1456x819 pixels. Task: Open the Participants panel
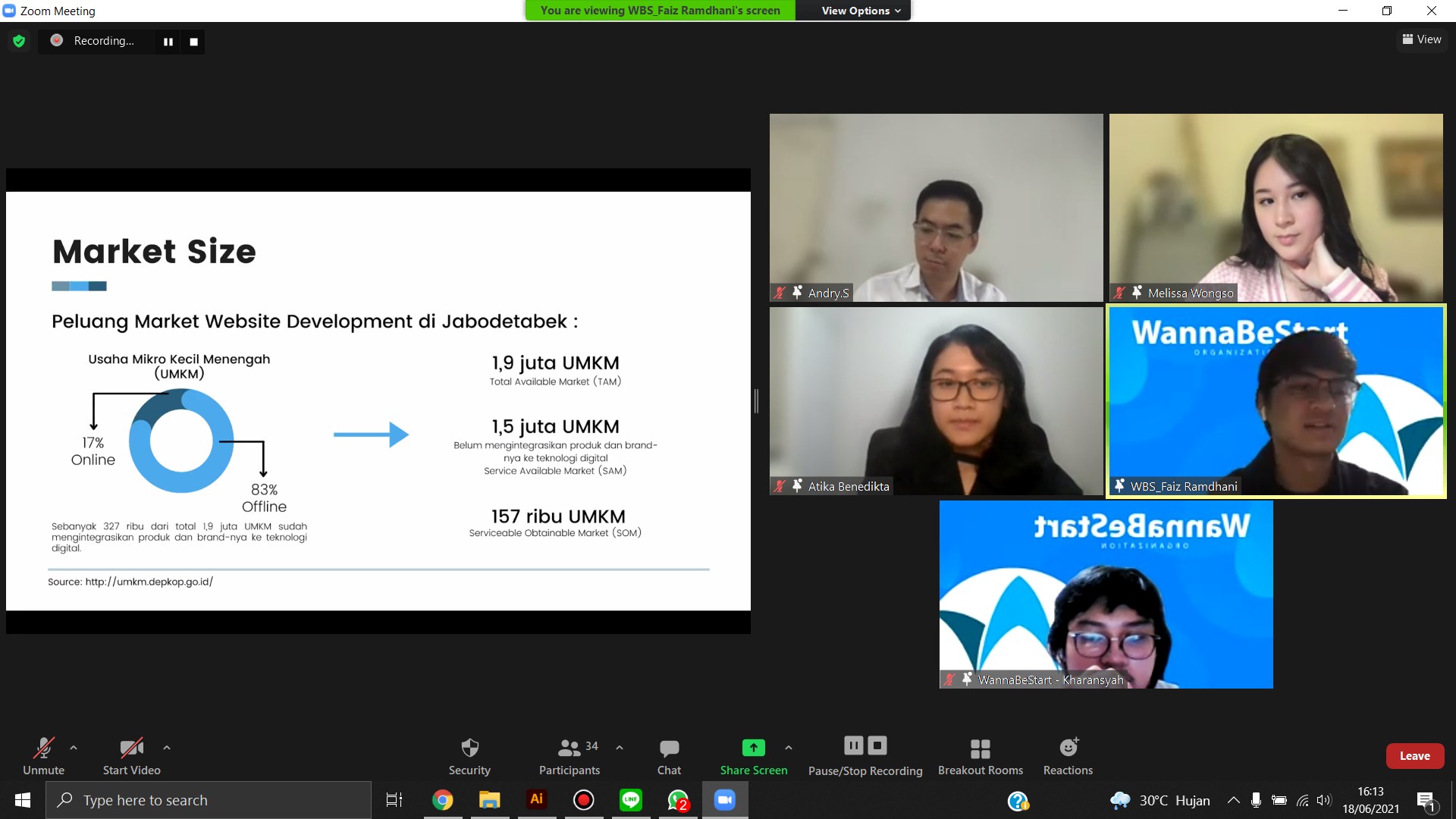click(569, 748)
